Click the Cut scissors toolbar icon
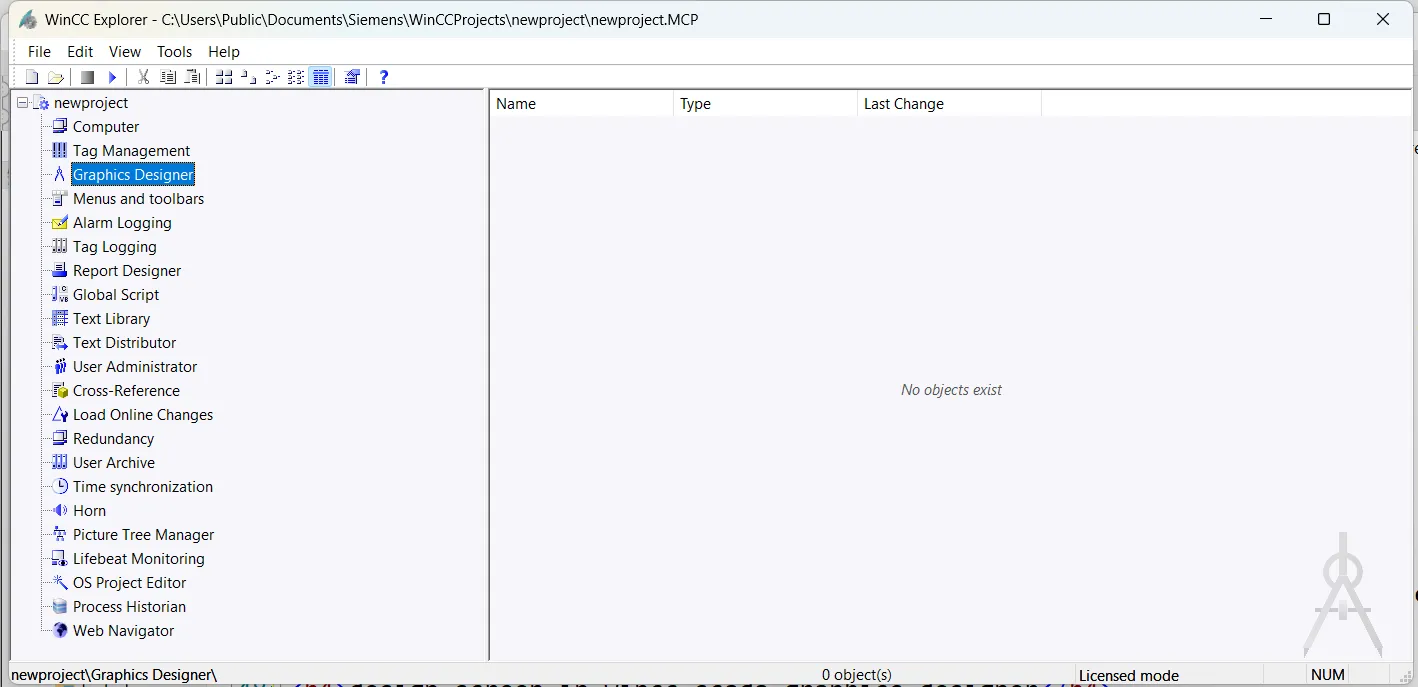 (143, 77)
